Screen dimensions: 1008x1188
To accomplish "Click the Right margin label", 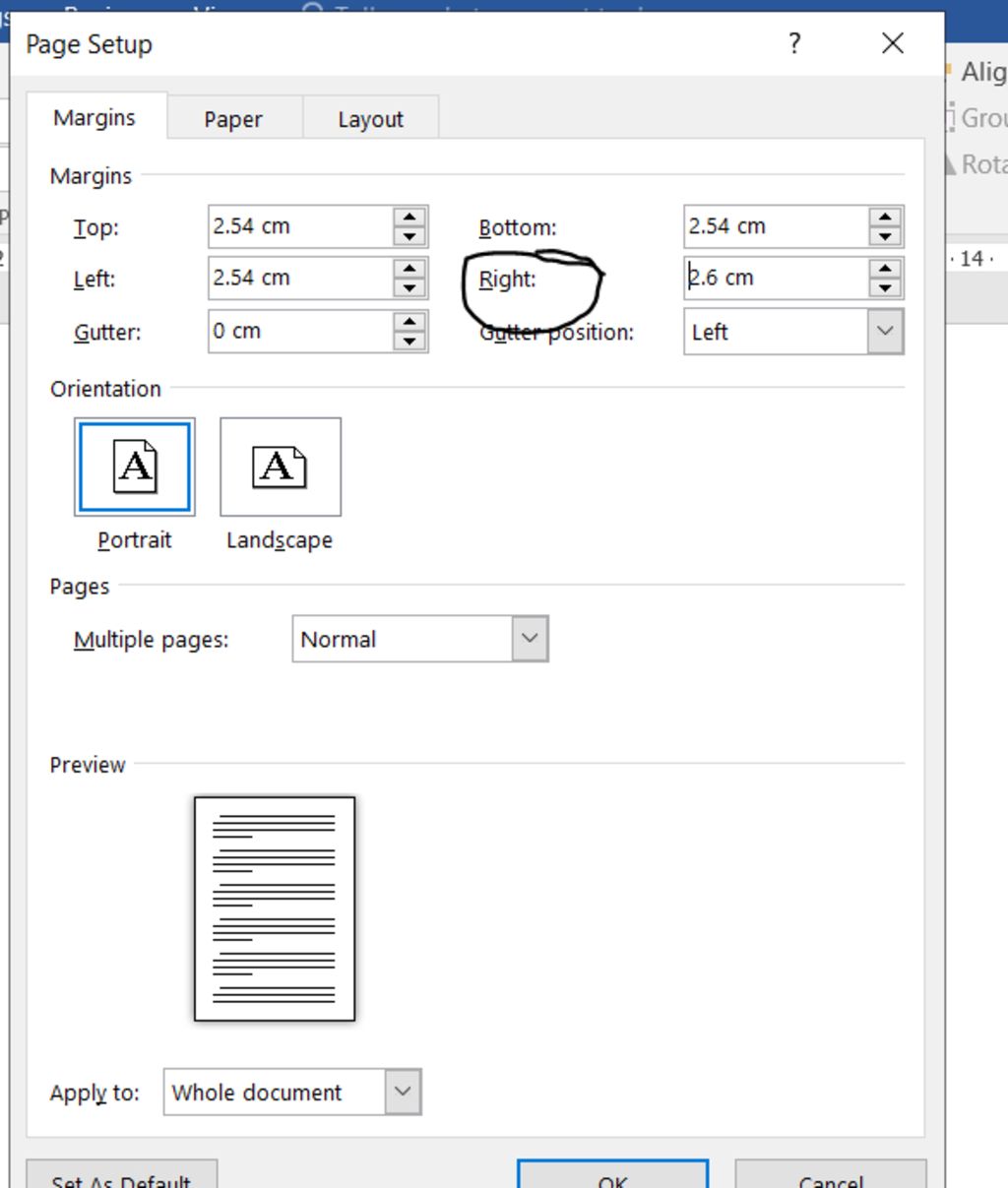I will 508,280.
